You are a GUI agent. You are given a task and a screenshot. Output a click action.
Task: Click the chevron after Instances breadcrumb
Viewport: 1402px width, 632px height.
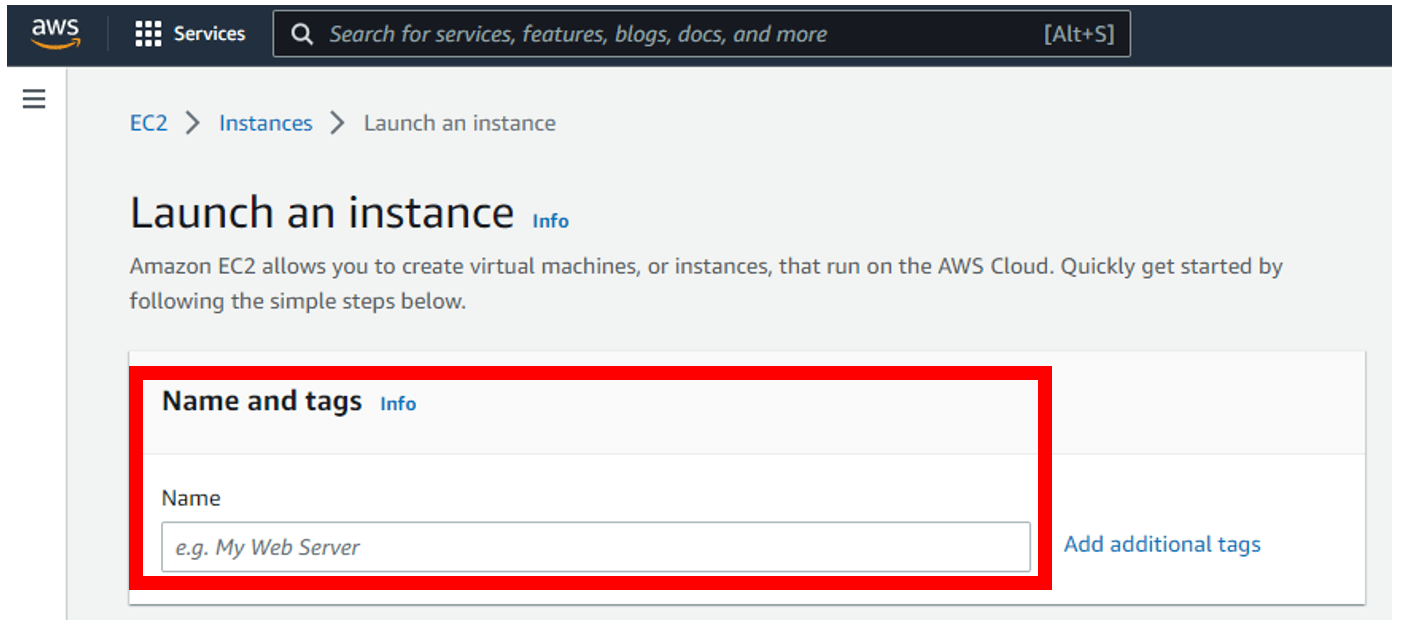coord(338,123)
